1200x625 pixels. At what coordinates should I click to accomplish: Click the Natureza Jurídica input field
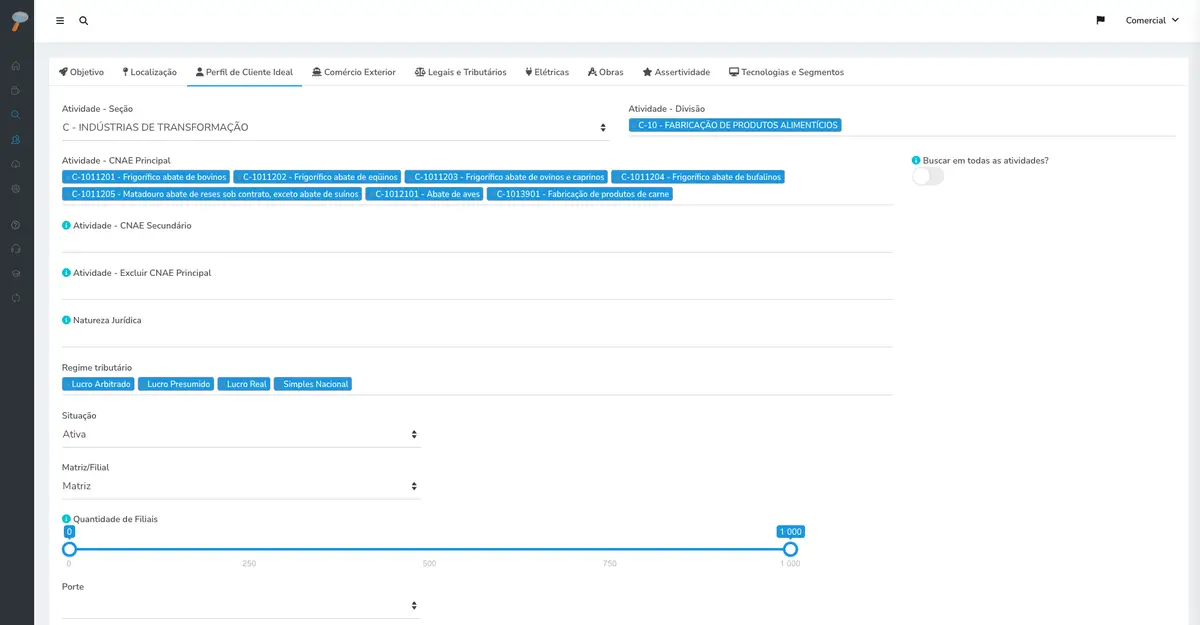tap(477, 337)
